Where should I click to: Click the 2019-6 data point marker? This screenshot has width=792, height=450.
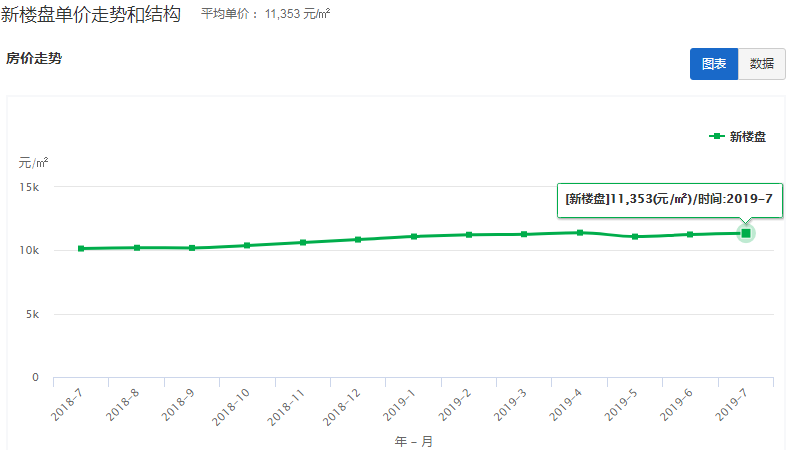click(690, 234)
